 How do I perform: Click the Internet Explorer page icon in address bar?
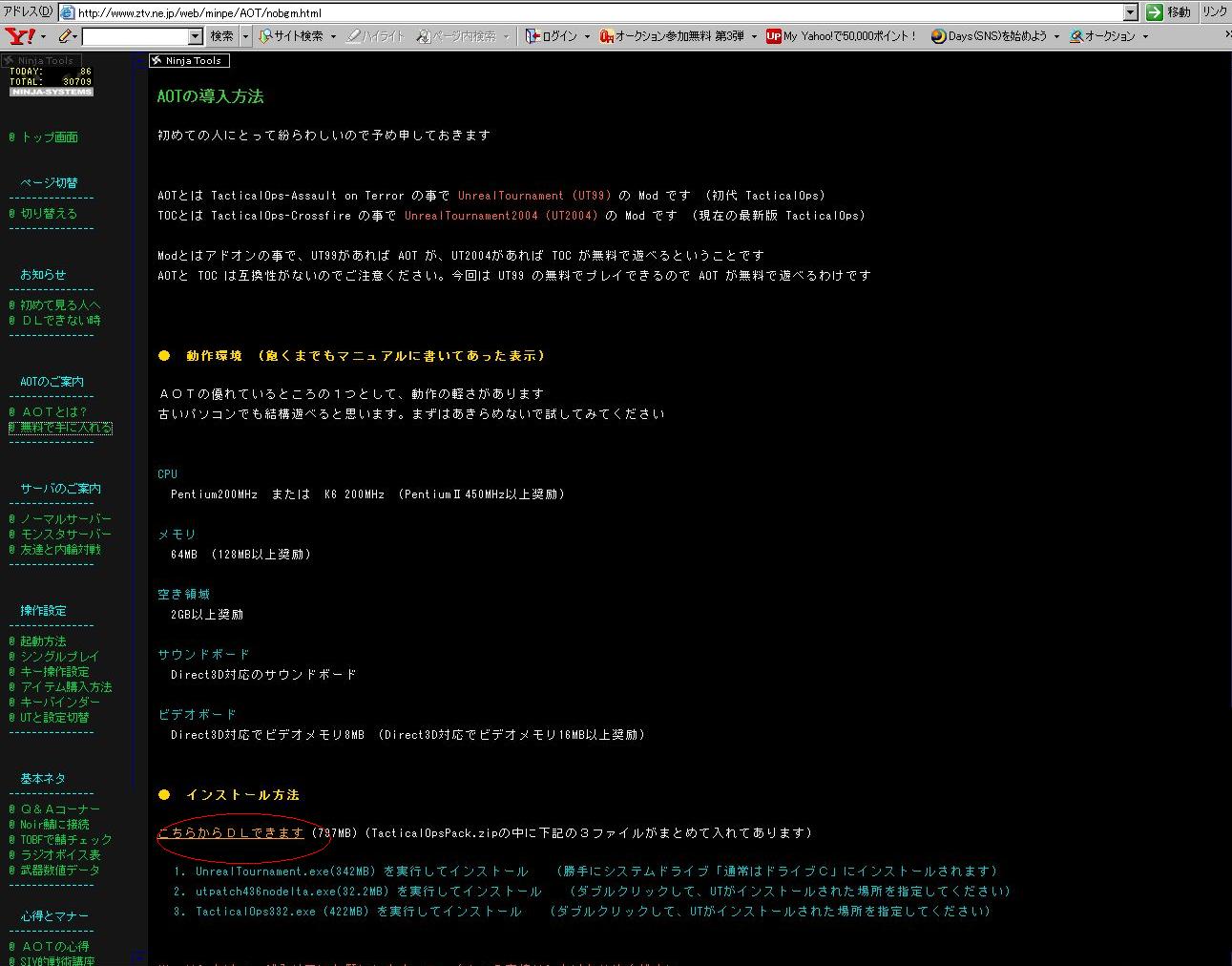(x=67, y=12)
